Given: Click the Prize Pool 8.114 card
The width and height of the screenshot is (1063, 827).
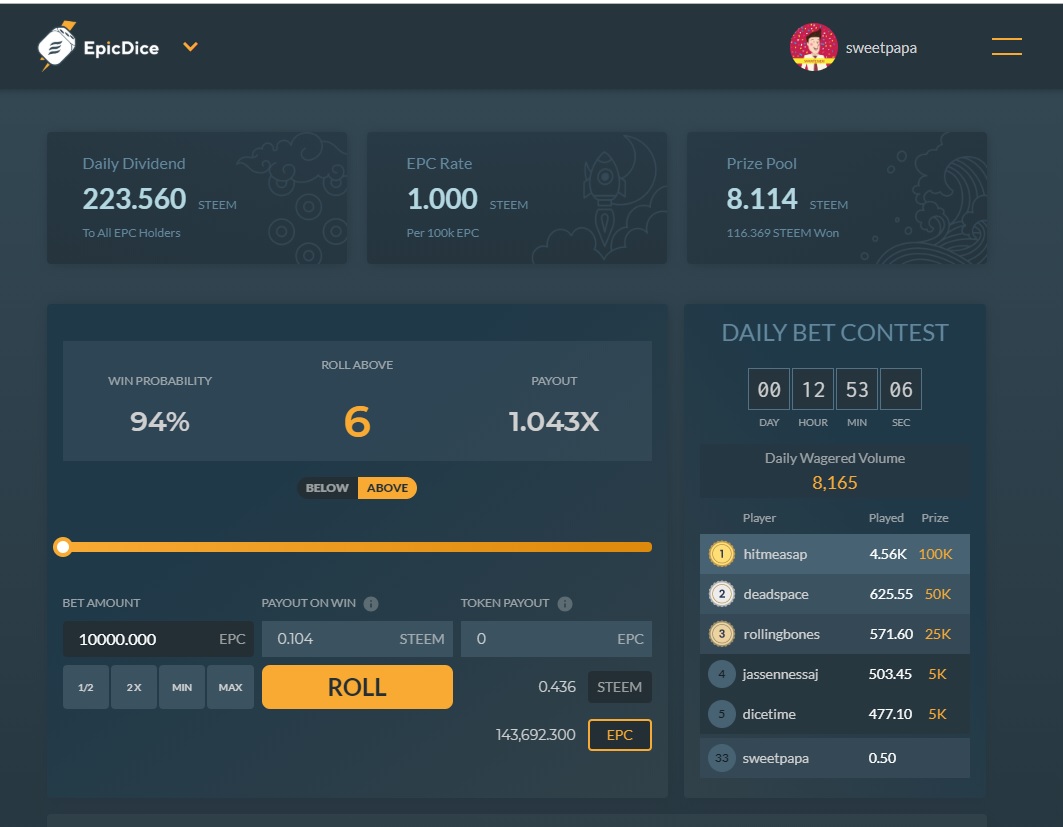Looking at the screenshot, I should (x=837, y=198).
